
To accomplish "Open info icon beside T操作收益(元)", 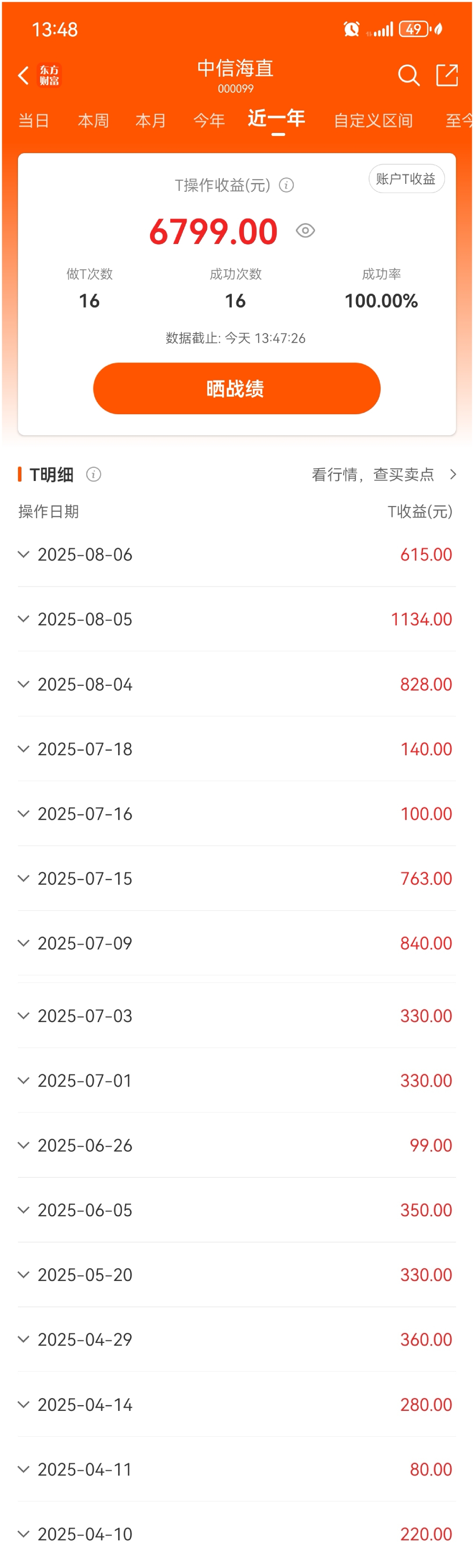I will pos(286,185).
